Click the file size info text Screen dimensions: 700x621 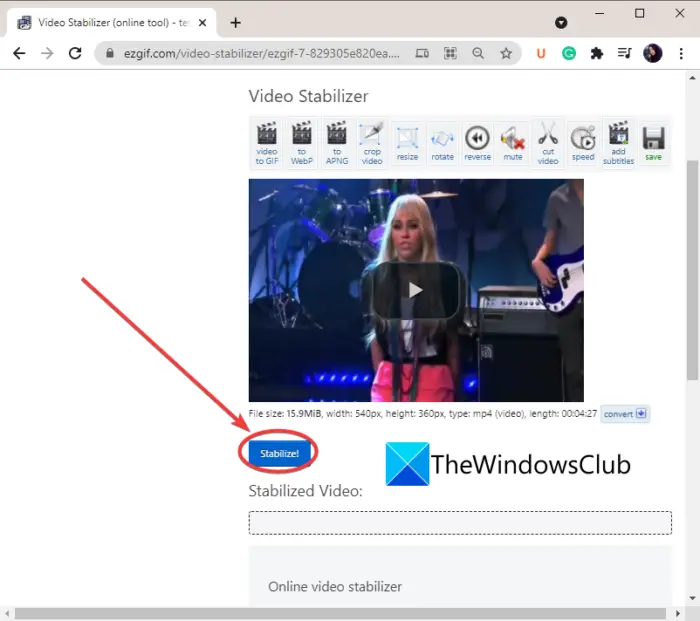422,413
